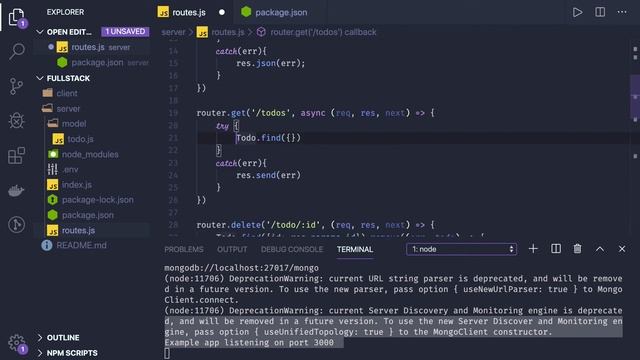Open the Source Control view
640x360 pixels.
[16, 86]
